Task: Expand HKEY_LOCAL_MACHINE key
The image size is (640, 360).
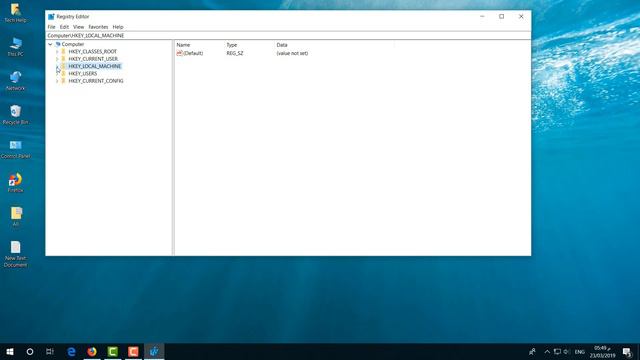Action: point(57,66)
